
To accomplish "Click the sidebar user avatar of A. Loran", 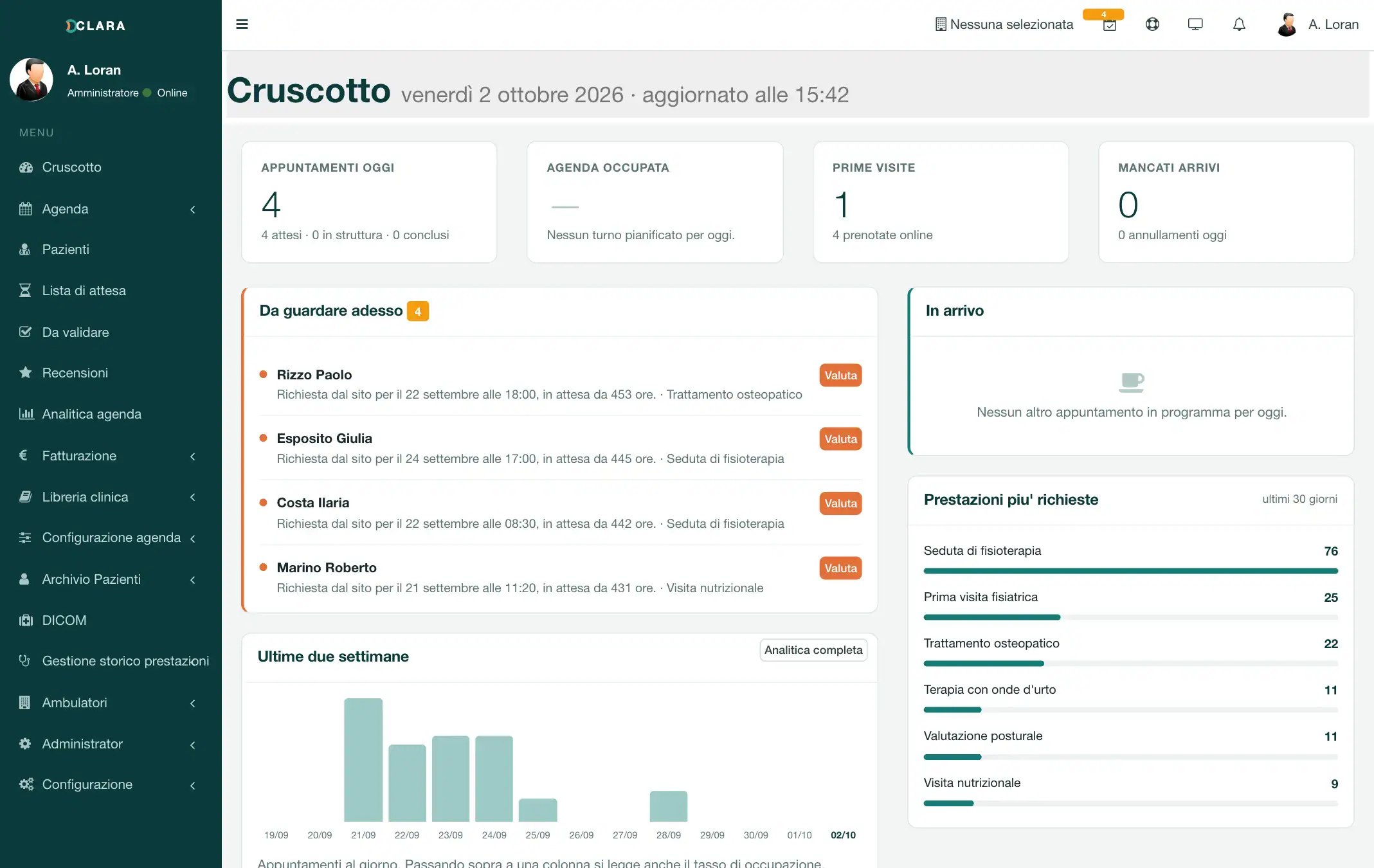I will (x=31, y=80).
